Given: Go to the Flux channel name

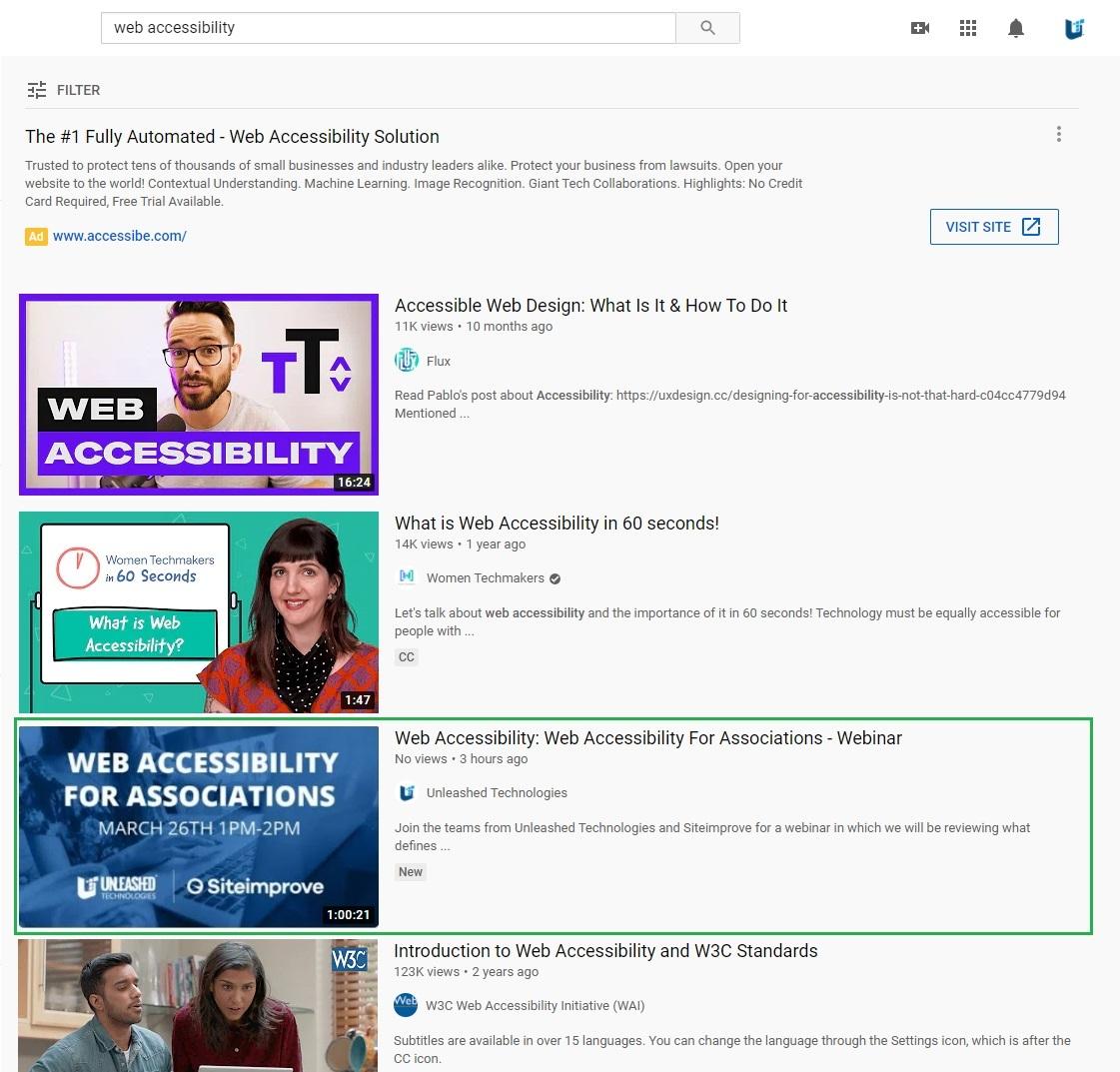Looking at the screenshot, I should click(438, 361).
